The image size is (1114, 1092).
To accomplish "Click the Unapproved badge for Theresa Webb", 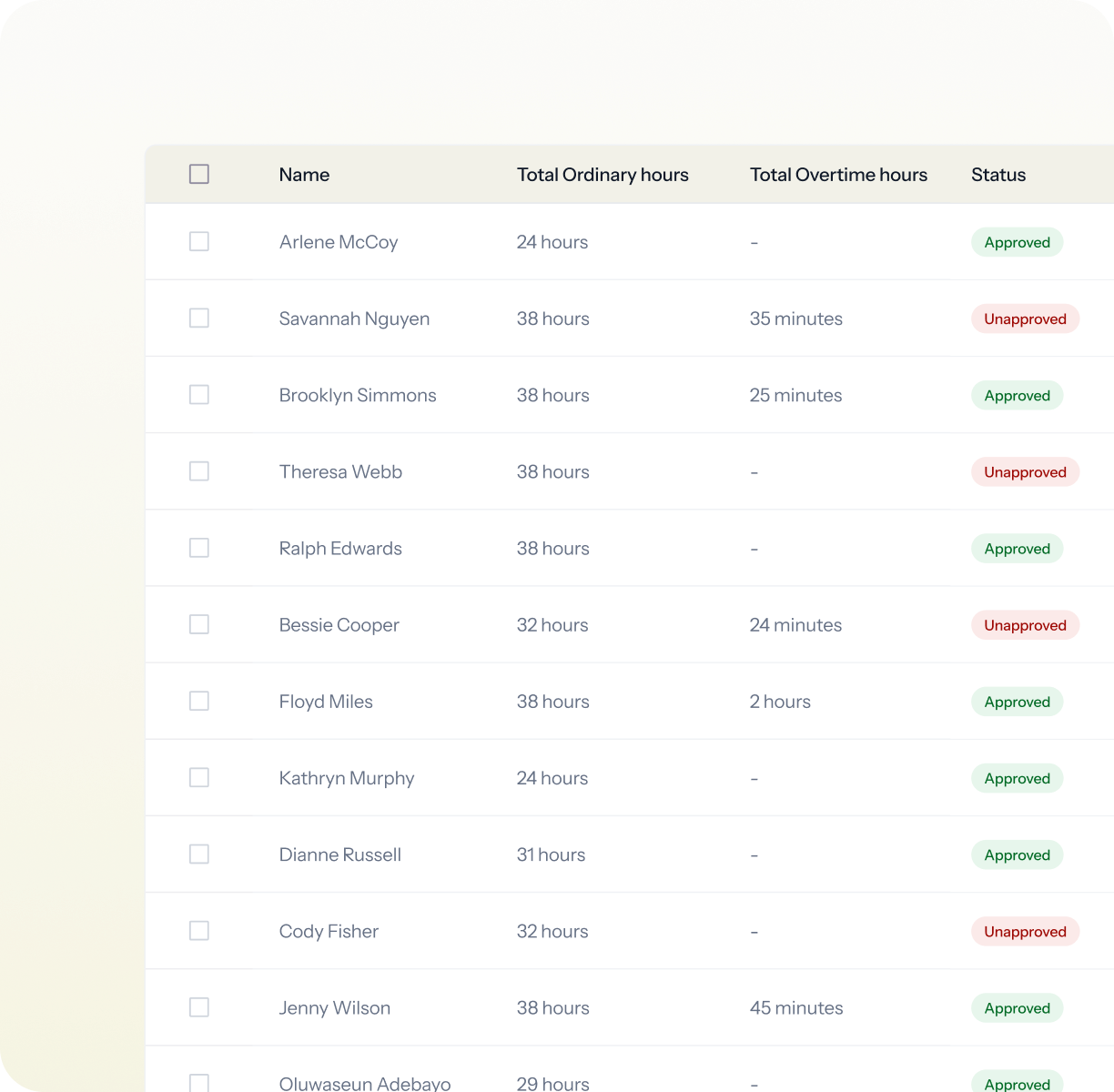I will click(1026, 471).
